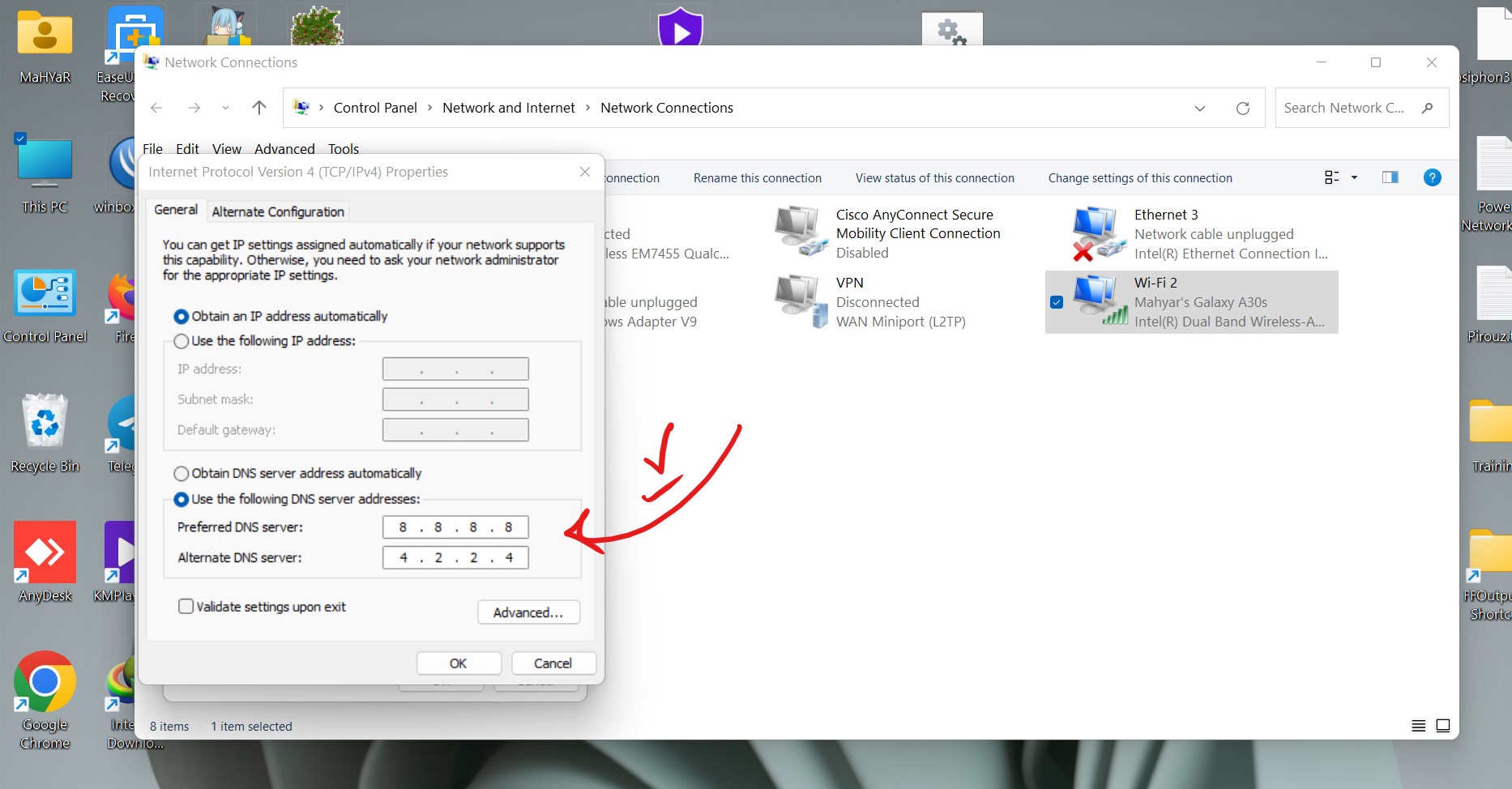The height and width of the screenshot is (789, 1512).
Task: Switch to details view icon in status bar
Action: (1419, 726)
